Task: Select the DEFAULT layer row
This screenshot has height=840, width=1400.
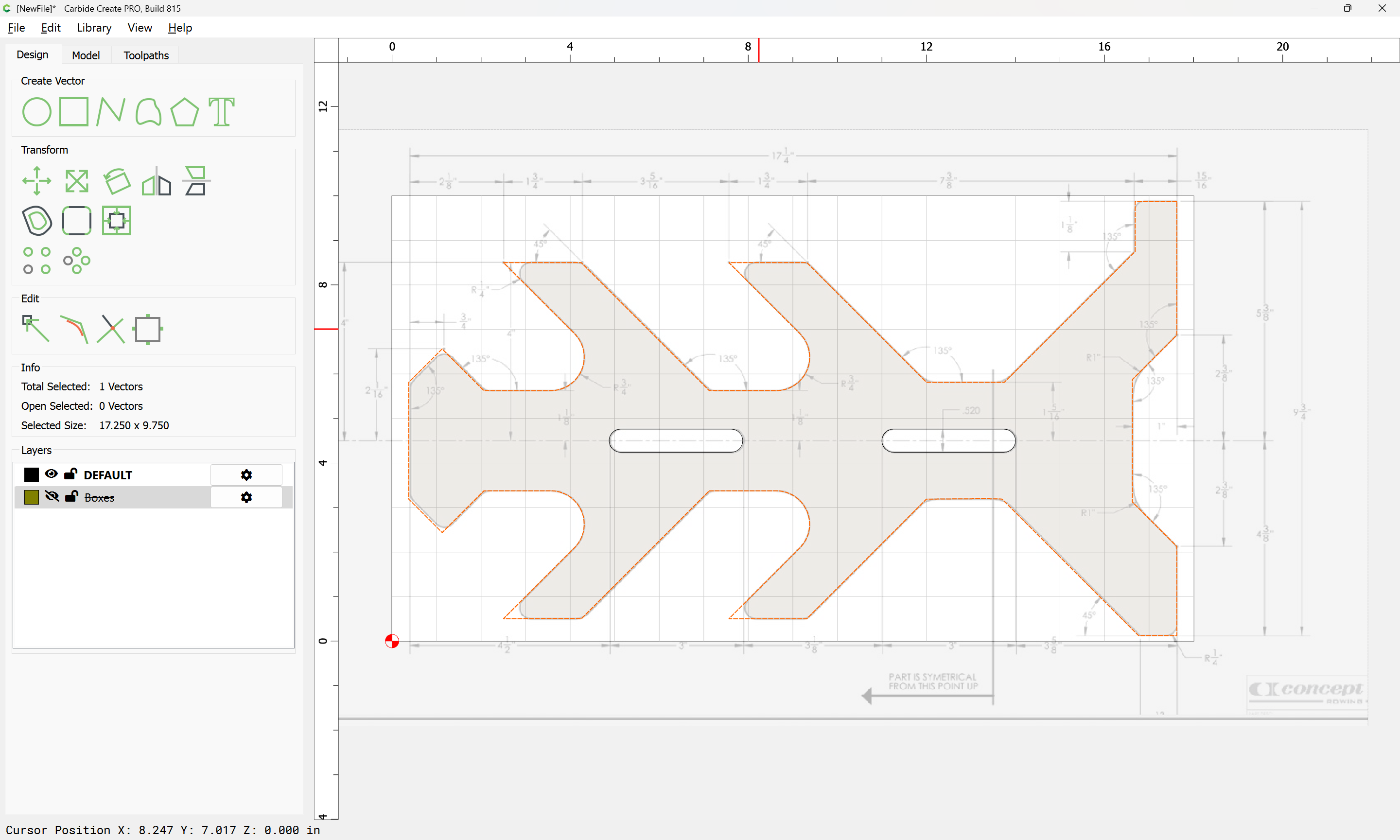Action: [x=153, y=475]
